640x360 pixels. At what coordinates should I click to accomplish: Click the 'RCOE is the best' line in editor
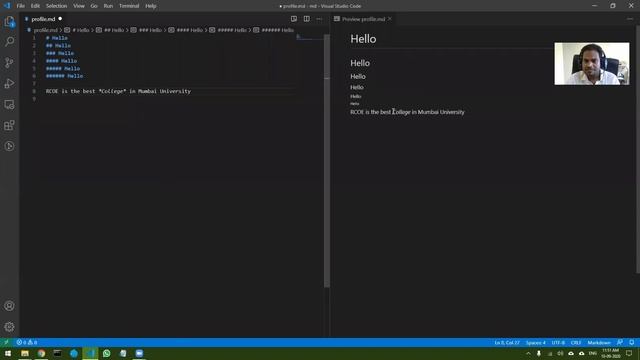[x=118, y=91]
